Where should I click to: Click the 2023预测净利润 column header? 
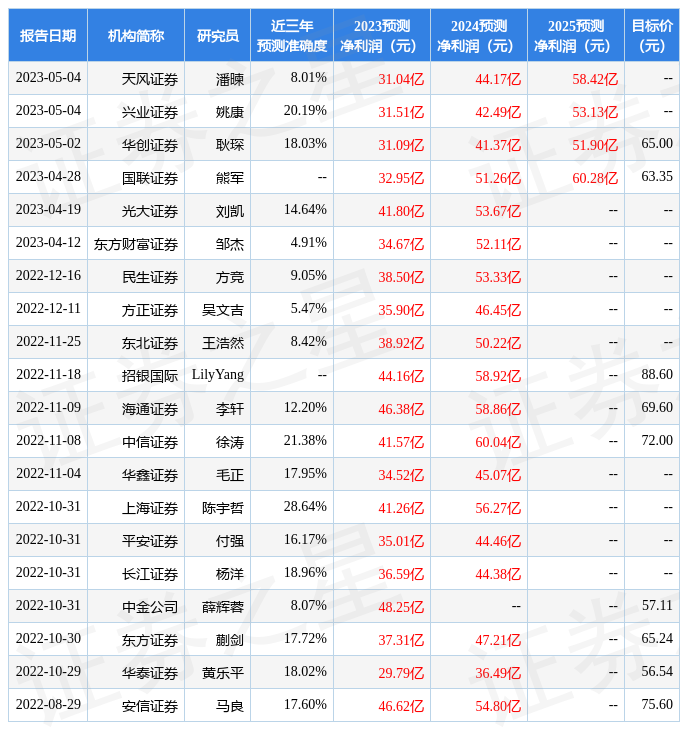pos(382,35)
